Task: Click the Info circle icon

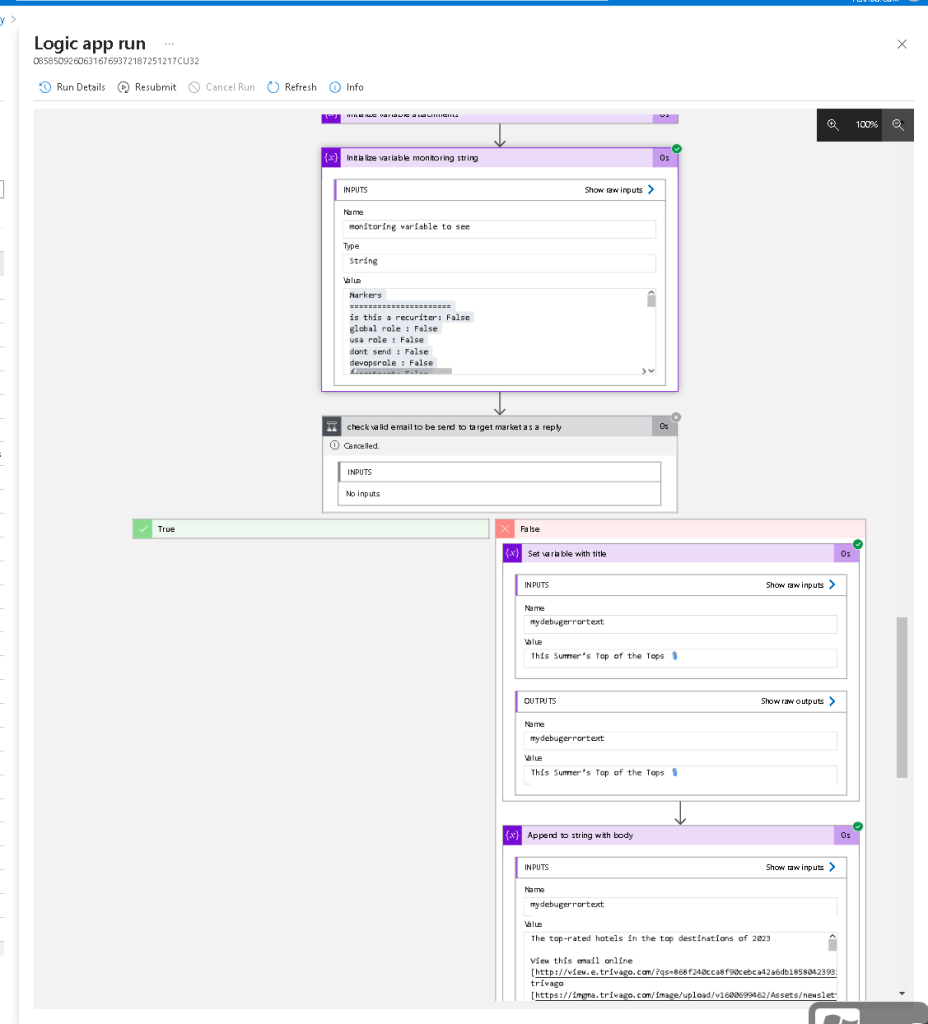Action: tap(335, 87)
